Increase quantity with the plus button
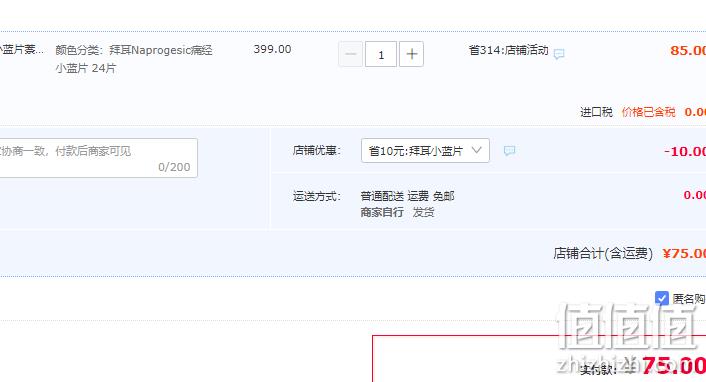Image resolution: width=706 pixels, height=382 pixels. point(412,54)
